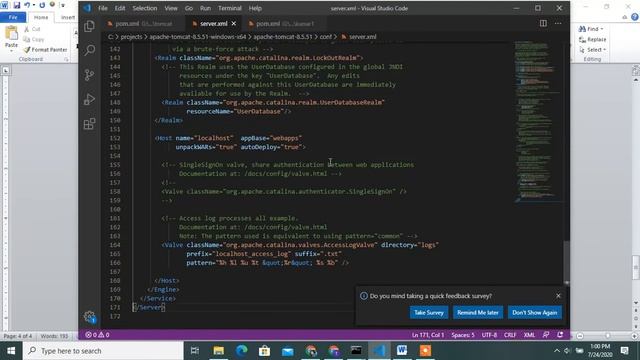
Task: Open the Run menu
Action: (205, 8)
